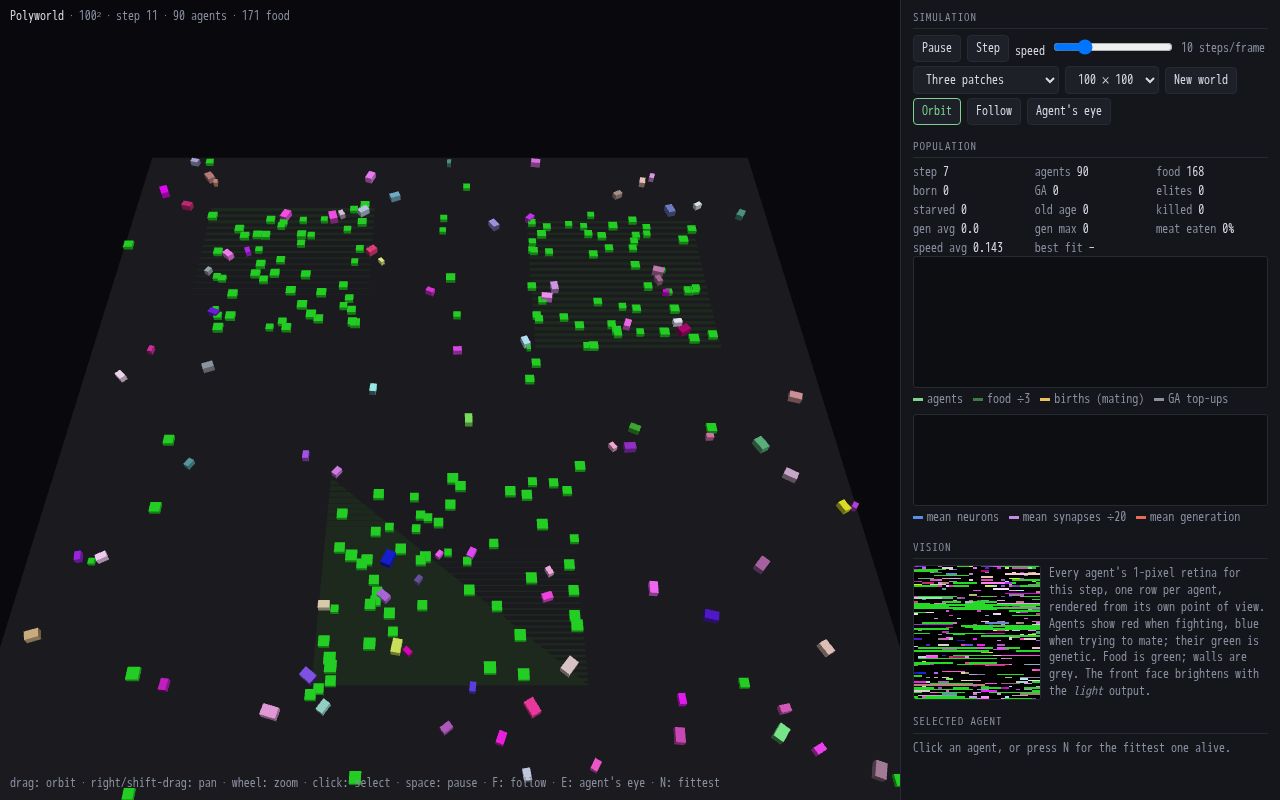Advance one step with Step button

pyautogui.click(x=987, y=48)
